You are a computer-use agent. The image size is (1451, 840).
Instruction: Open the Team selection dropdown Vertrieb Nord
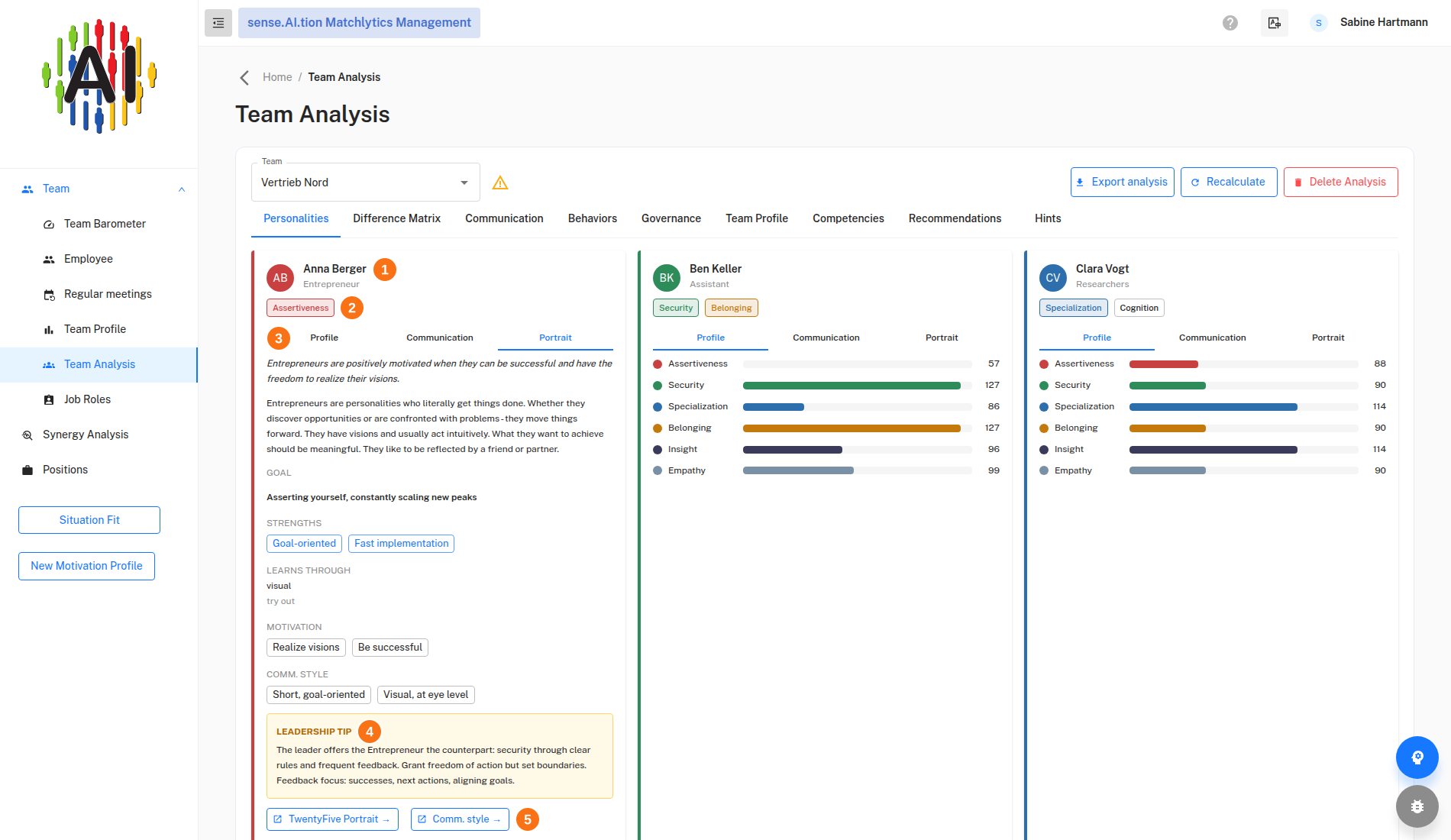366,183
